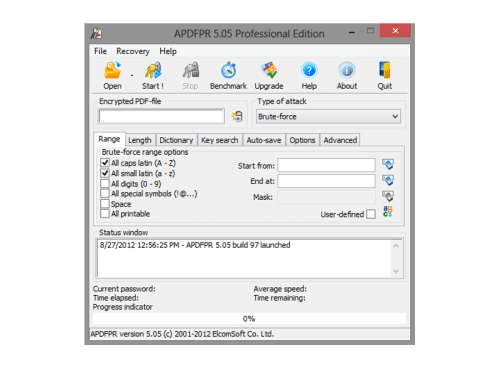Screen dimensions: 500x375
Task: Open the user-defined charset ABC icon
Action: (388, 212)
